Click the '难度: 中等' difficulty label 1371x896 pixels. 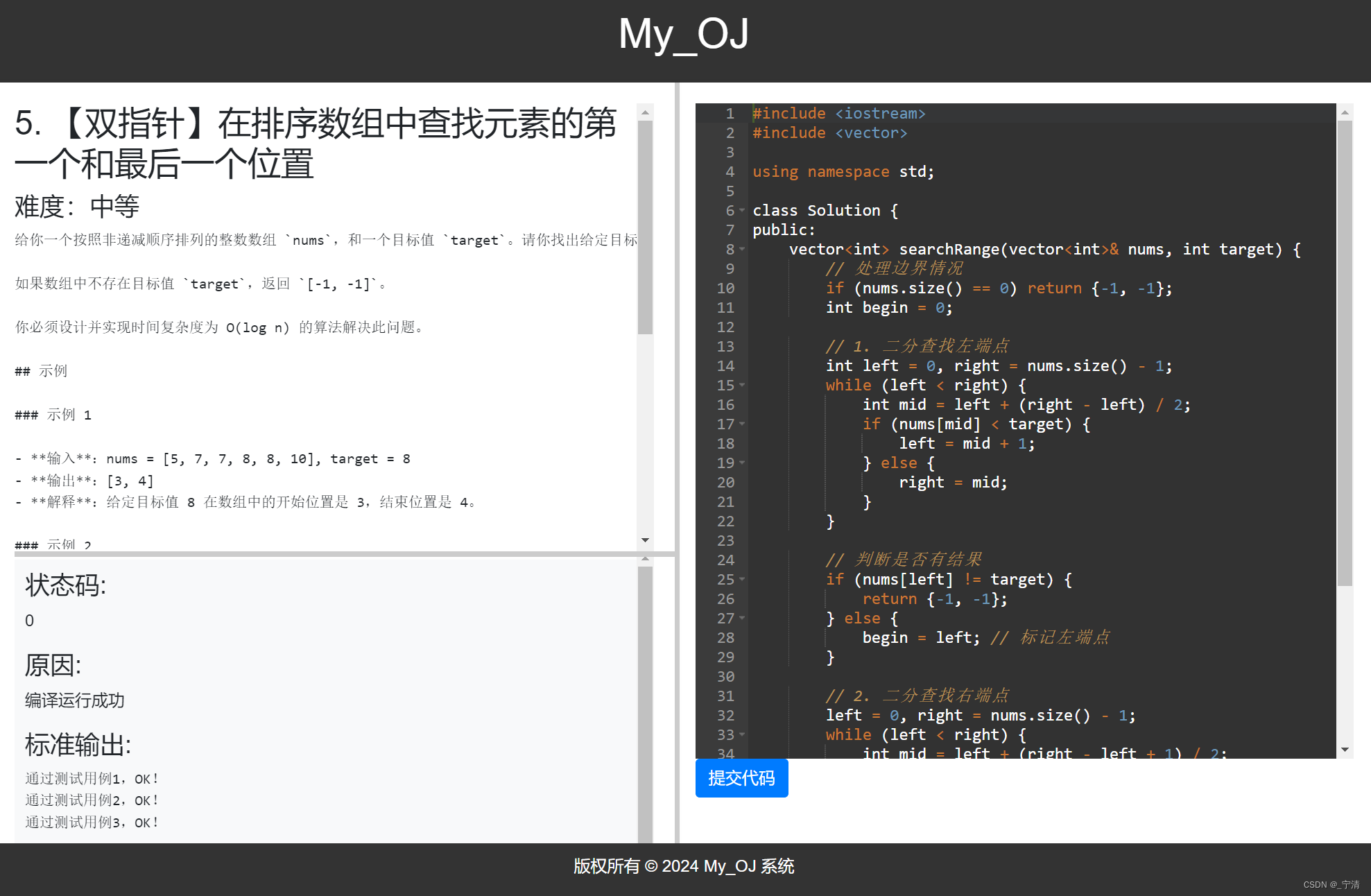click(x=77, y=207)
